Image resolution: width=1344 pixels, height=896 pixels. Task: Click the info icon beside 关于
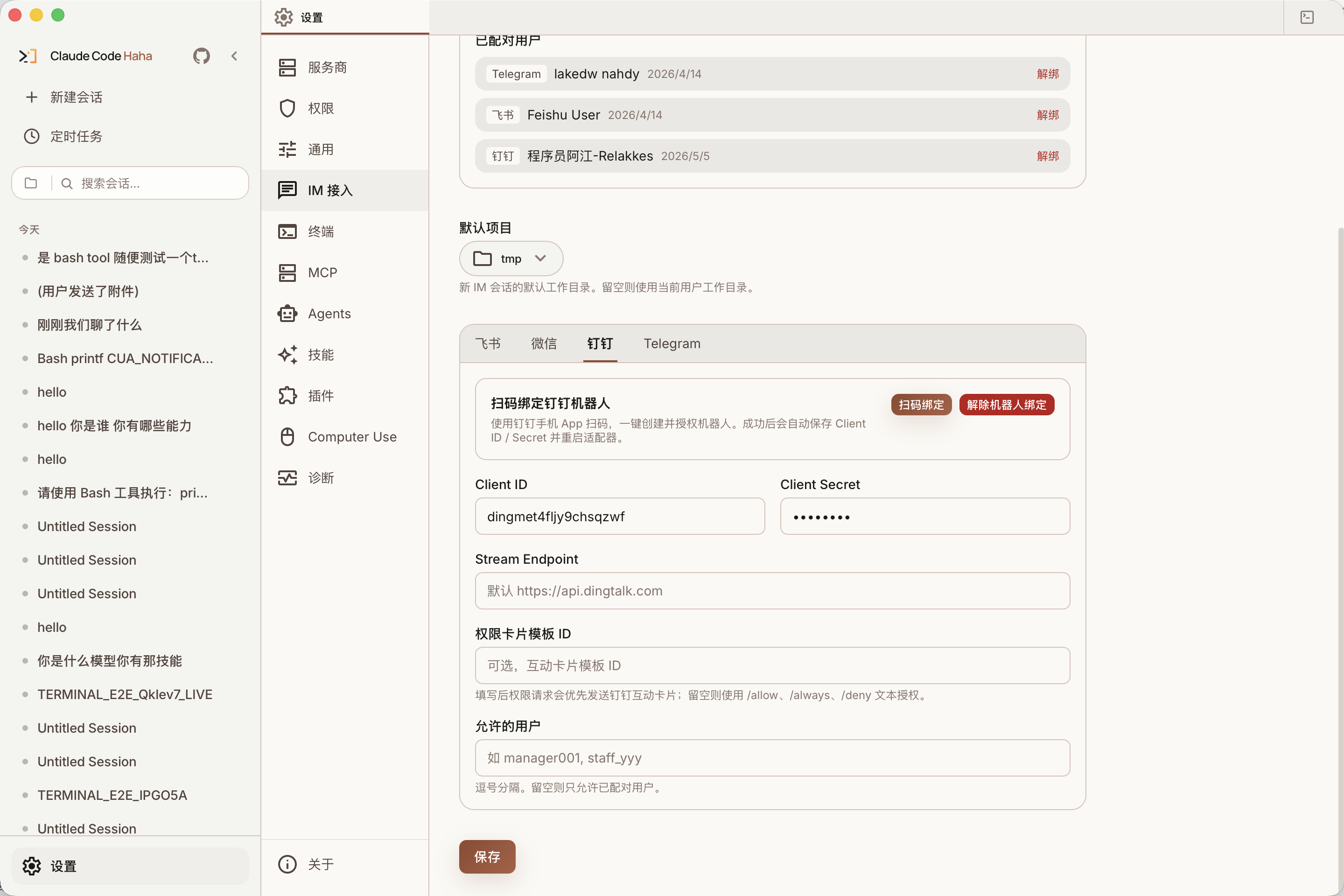pyautogui.click(x=287, y=864)
